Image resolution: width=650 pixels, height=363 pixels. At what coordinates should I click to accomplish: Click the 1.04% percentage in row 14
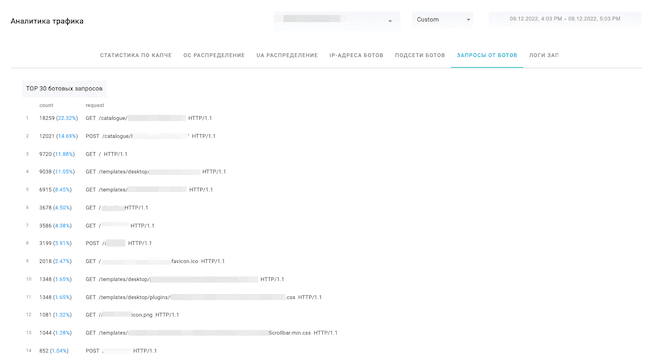point(59,351)
